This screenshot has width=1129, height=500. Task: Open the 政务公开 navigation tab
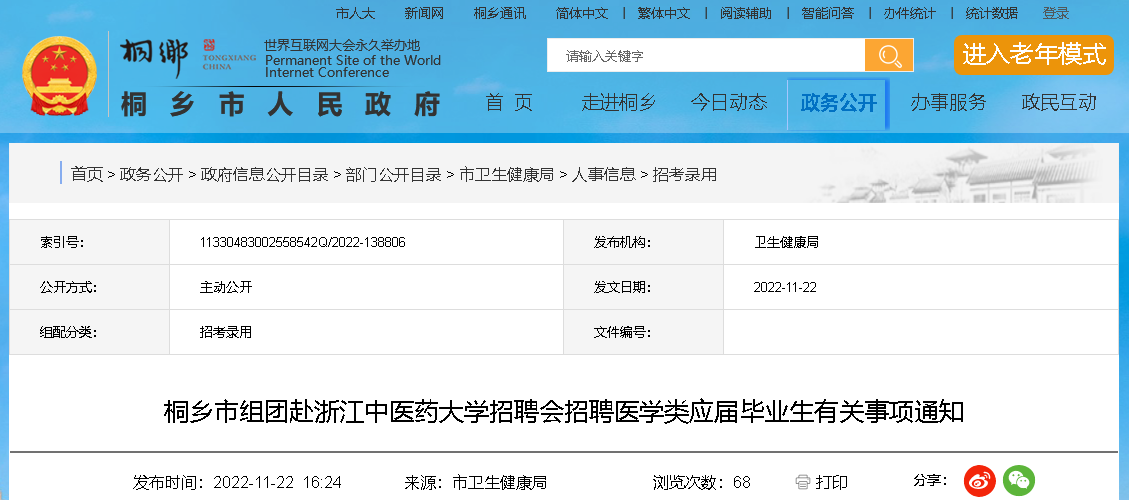pos(838,103)
